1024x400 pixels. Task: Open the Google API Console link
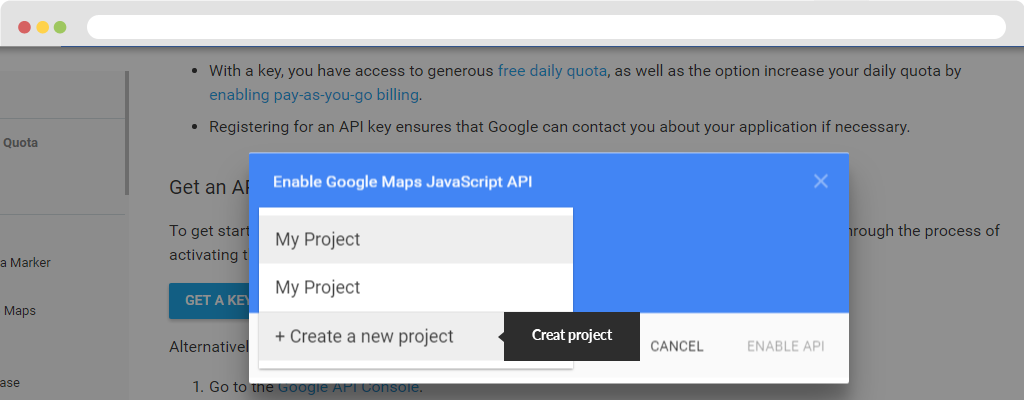click(348, 387)
